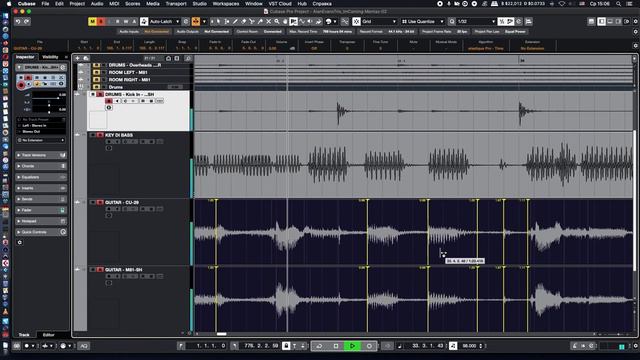The height and width of the screenshot is (360, 640).
Task: Open the Auto-Scroll settings dropdown arrow
Action: 204,22
